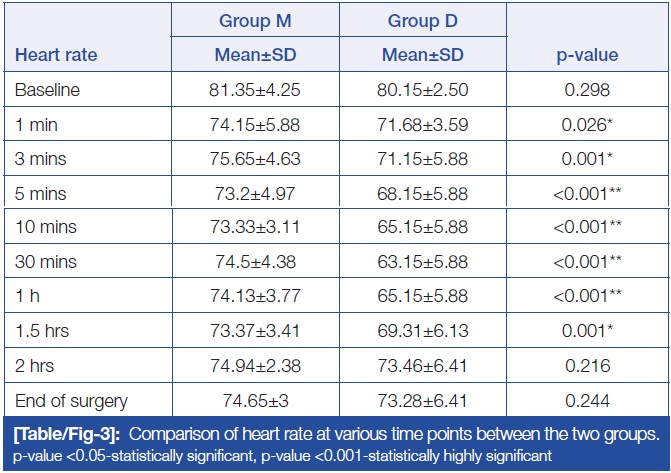This screenshot has width=671, height=473.
Task: Click the p-value 0.216 in the 2 hrs row
Action: tap(586, 368)
